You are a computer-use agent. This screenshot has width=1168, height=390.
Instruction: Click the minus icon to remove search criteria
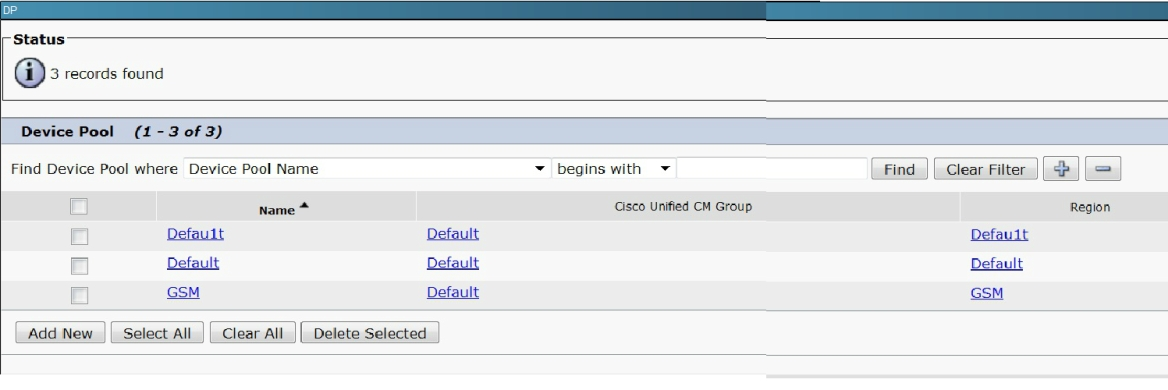click(1103, 169)
